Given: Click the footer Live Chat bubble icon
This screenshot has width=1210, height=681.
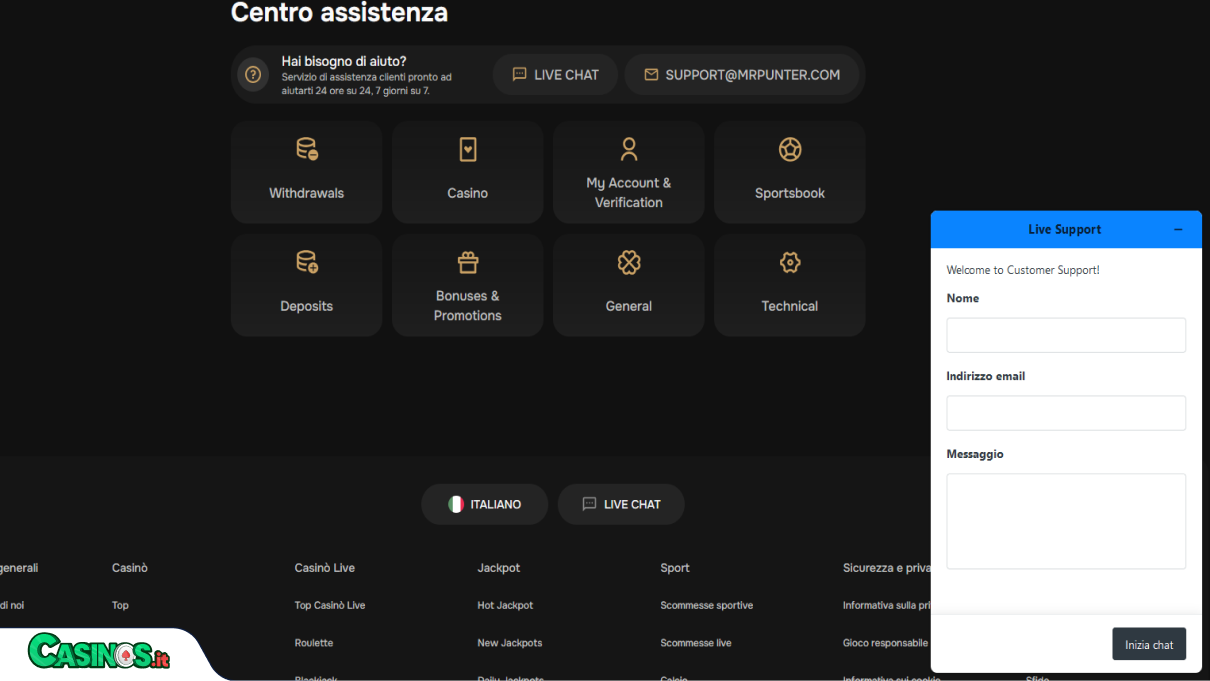Looking at the screenshot, I should pos(589,504).
